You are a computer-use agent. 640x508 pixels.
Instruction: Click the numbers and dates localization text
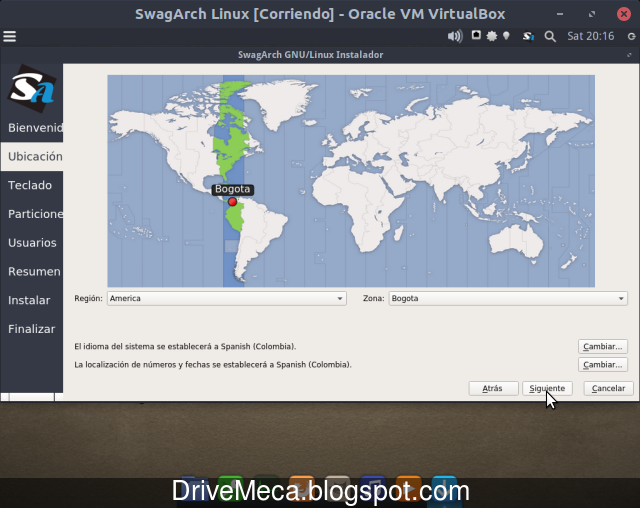213,364
